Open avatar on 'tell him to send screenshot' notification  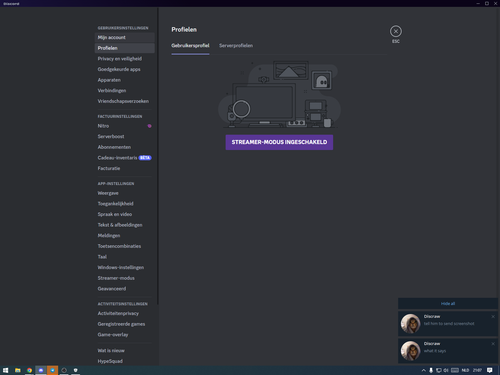[x=410, y=323]
